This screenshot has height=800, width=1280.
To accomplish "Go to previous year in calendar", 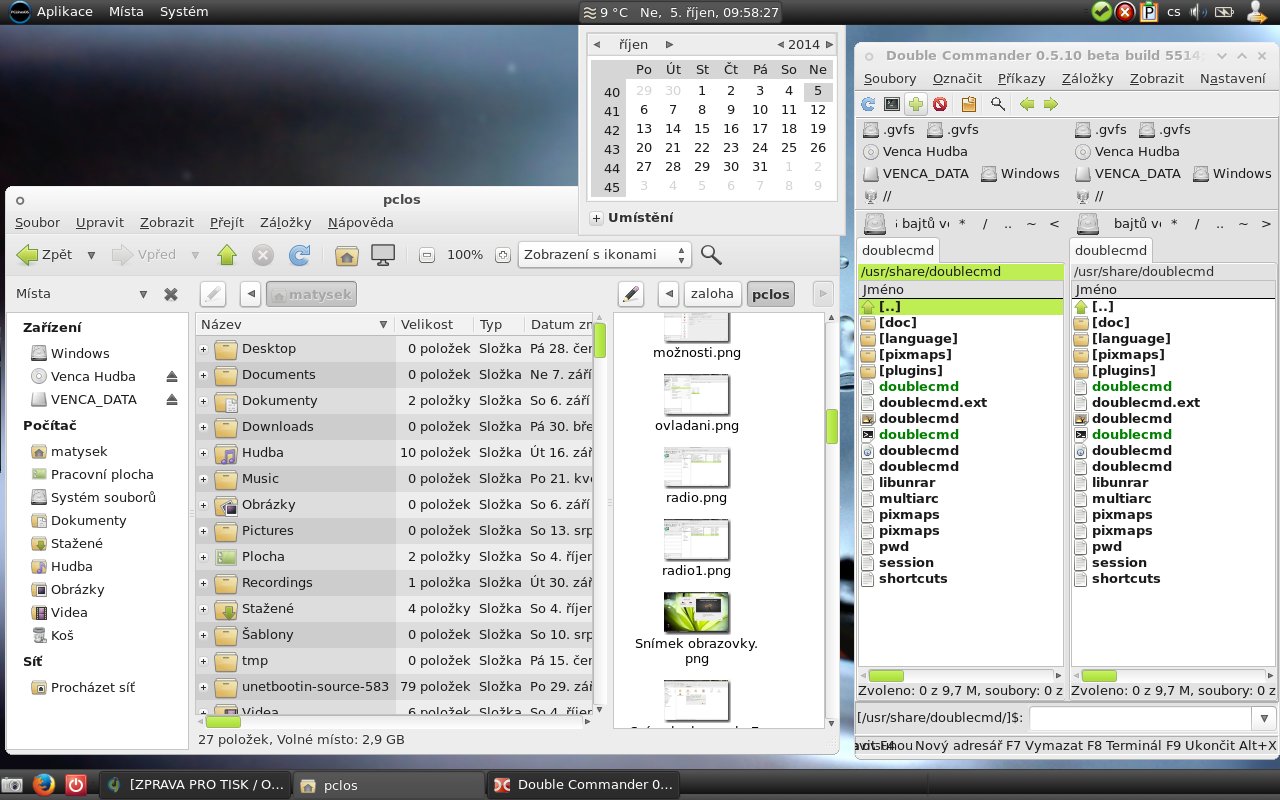I will point(781,44).
